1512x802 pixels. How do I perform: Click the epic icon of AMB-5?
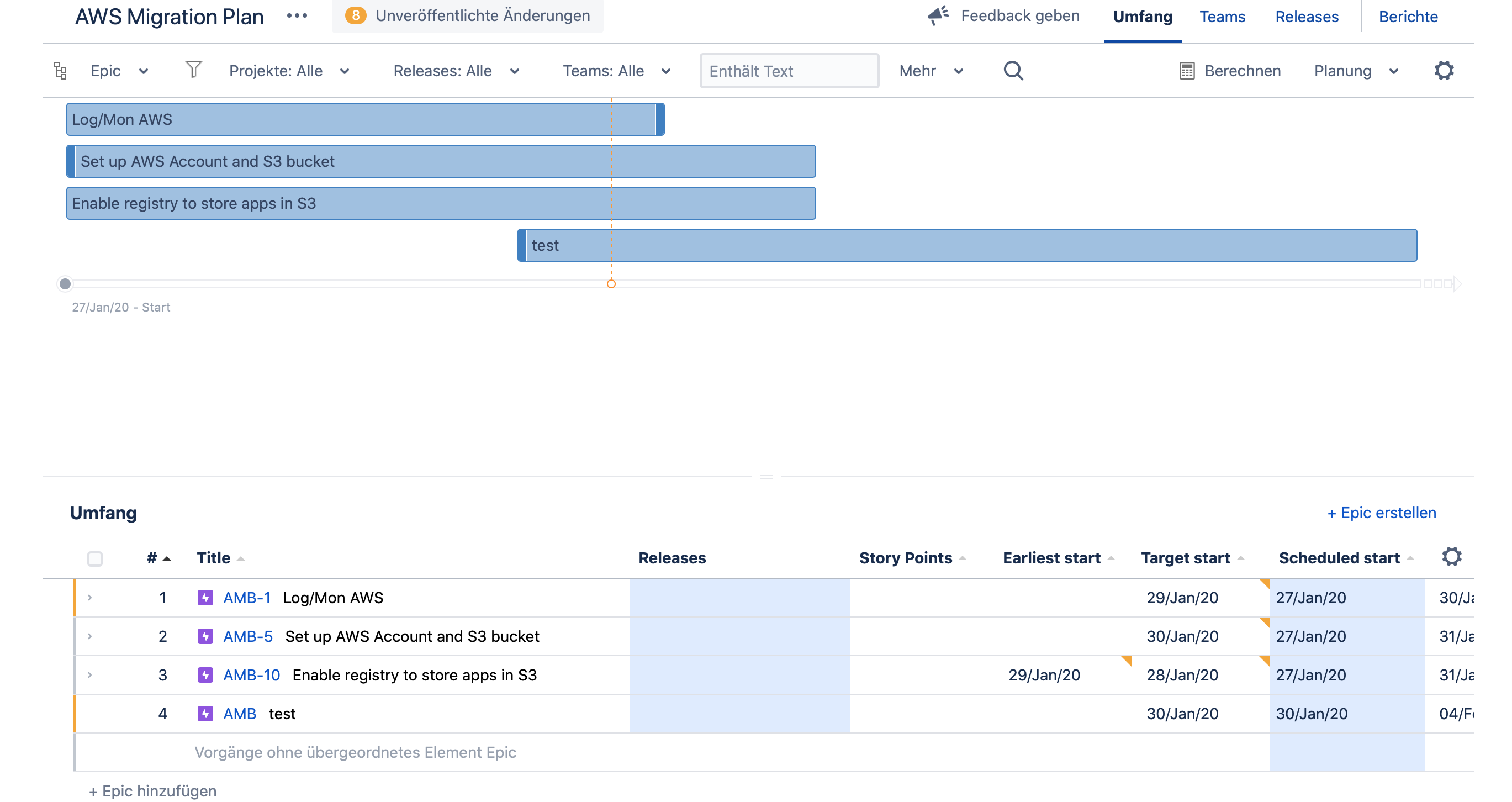205,636
